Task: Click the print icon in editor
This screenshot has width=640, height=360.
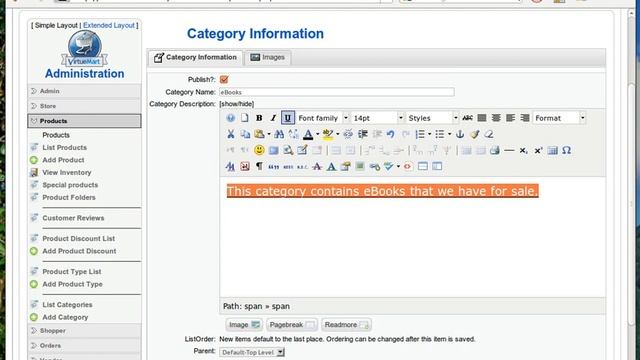Action: [x=495, y=150]
